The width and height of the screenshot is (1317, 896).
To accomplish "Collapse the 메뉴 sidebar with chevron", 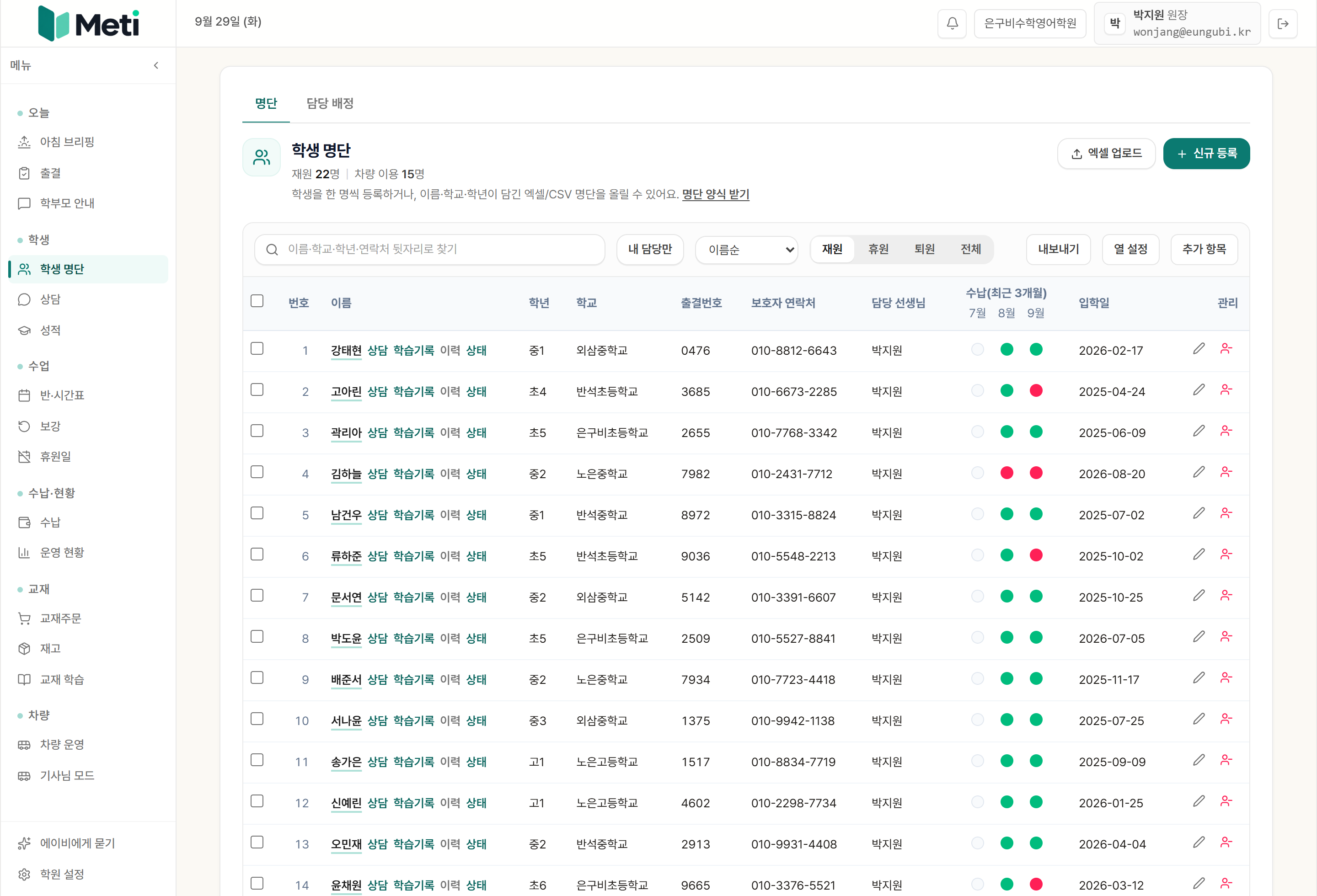I will click(156, 65).
